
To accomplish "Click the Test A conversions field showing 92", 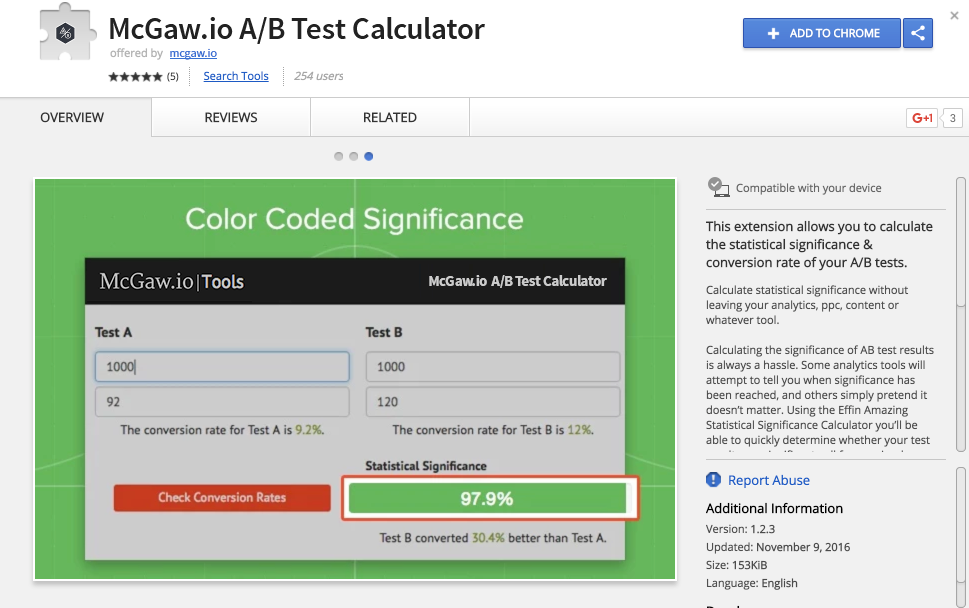I will [222, 402].
